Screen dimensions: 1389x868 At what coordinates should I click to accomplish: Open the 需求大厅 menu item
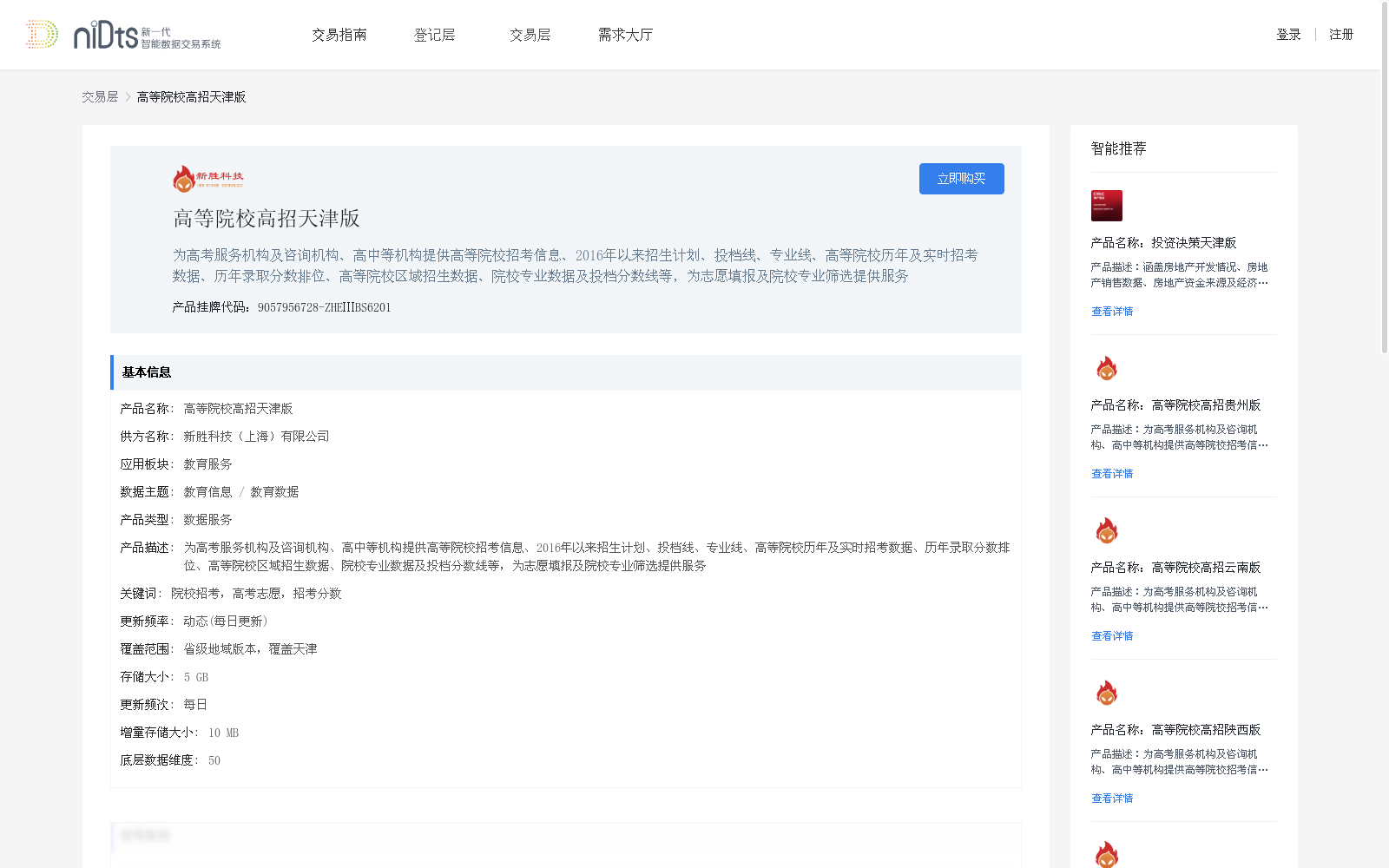tap(625, 35)
